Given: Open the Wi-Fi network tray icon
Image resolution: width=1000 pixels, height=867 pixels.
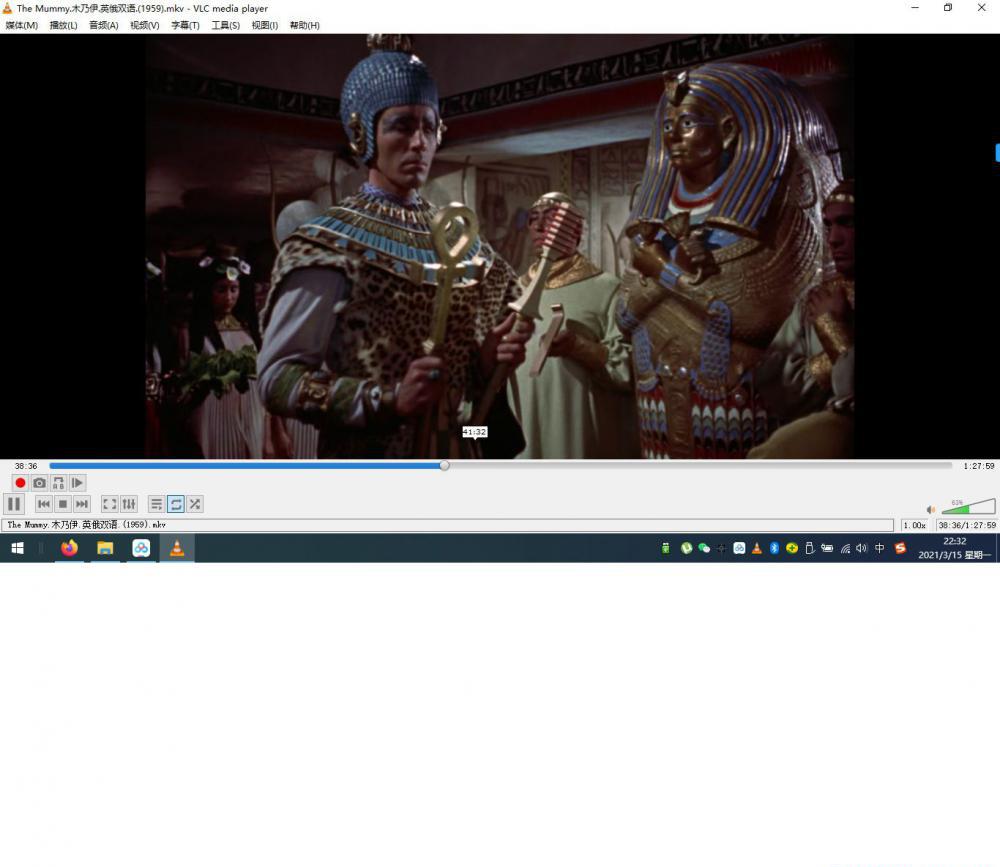Looking at the screenshot, I should 845,548.
